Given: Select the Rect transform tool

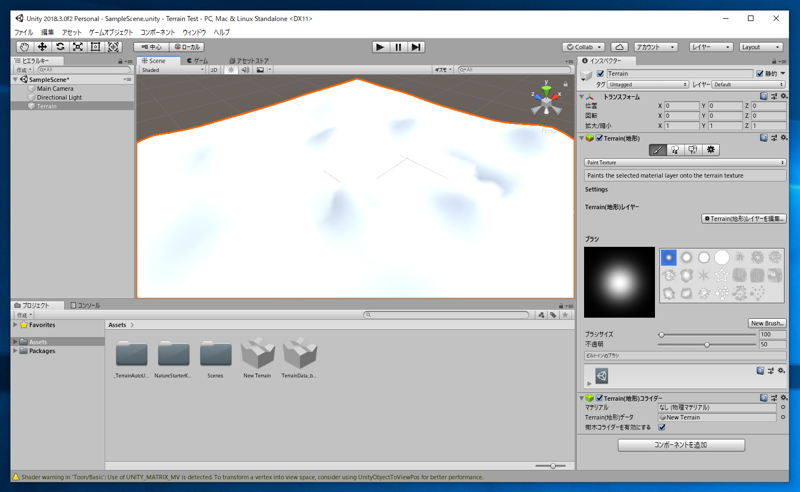Looking at the screenshot, I should [95, 47].
